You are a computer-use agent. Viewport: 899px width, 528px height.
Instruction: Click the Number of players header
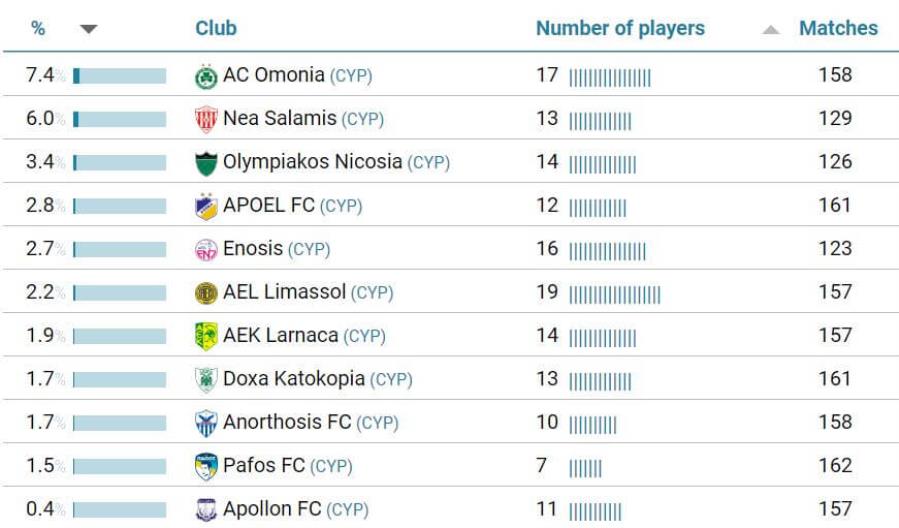click(620, 28)
